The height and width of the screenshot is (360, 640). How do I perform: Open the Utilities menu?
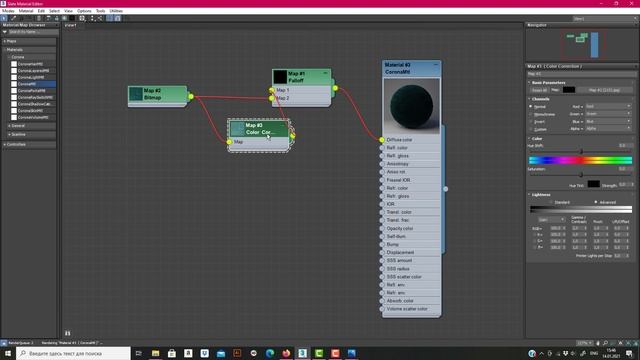point(116,11)
